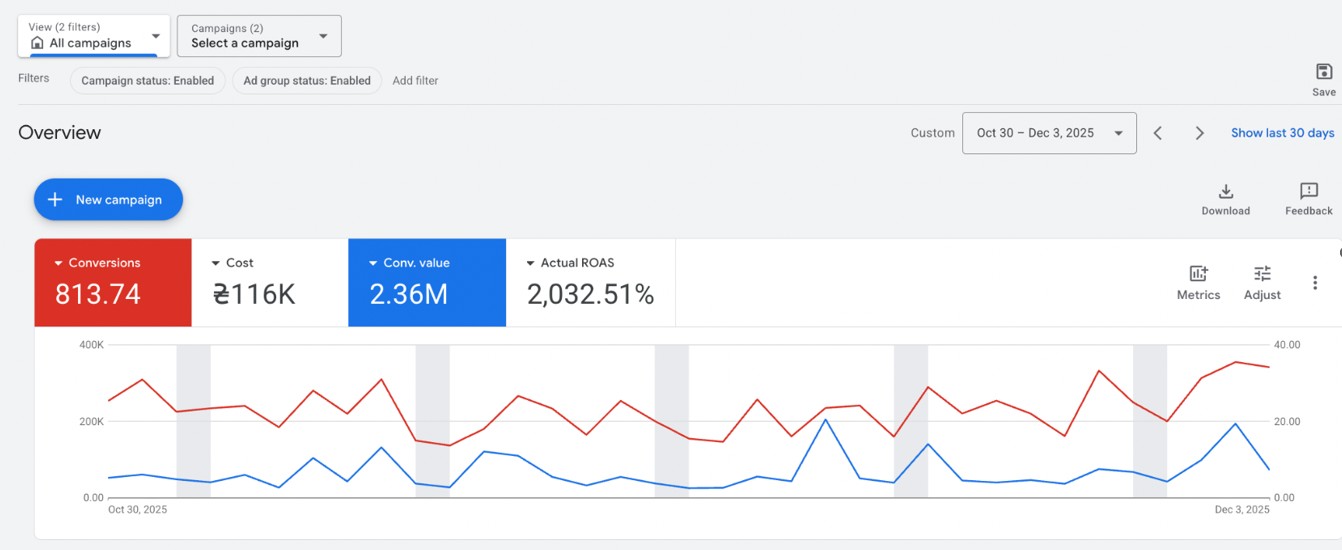This screenshot has width=1342, height=550.
Task: Click Show last 30 days link
Action: tap(1282, 133)
